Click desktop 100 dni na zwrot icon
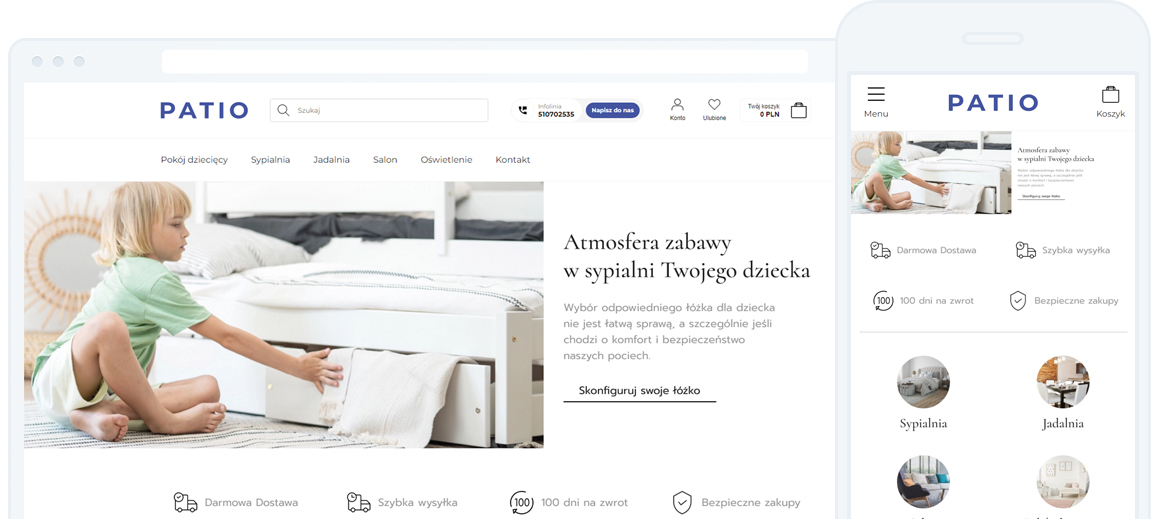This screenshot has width=1151, height=519. [x=521, y=502]
